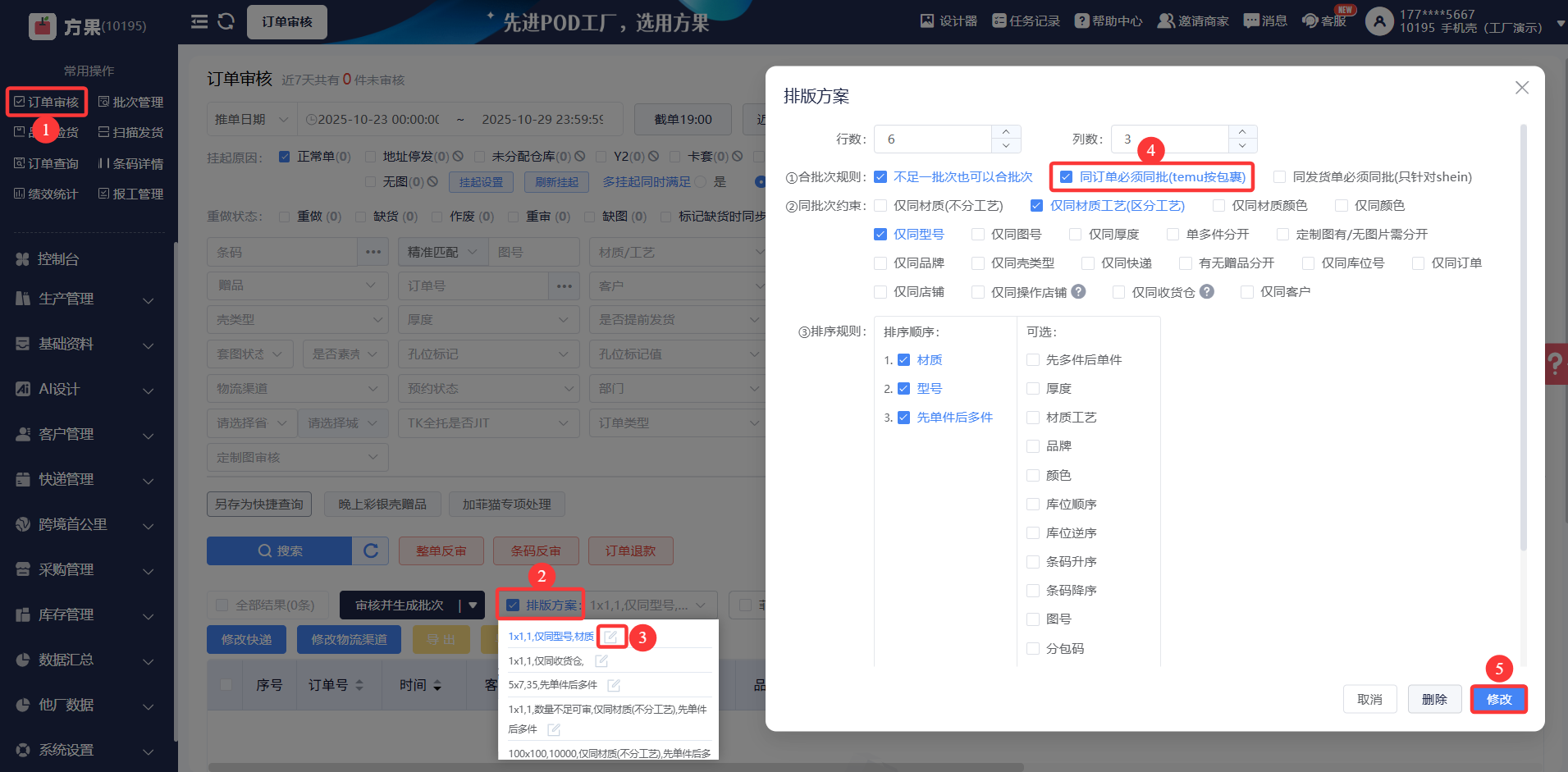The width and height of the screenshot is (1568, 772).
Task: Open 消息 messages icon
Action: [1265, 21]
